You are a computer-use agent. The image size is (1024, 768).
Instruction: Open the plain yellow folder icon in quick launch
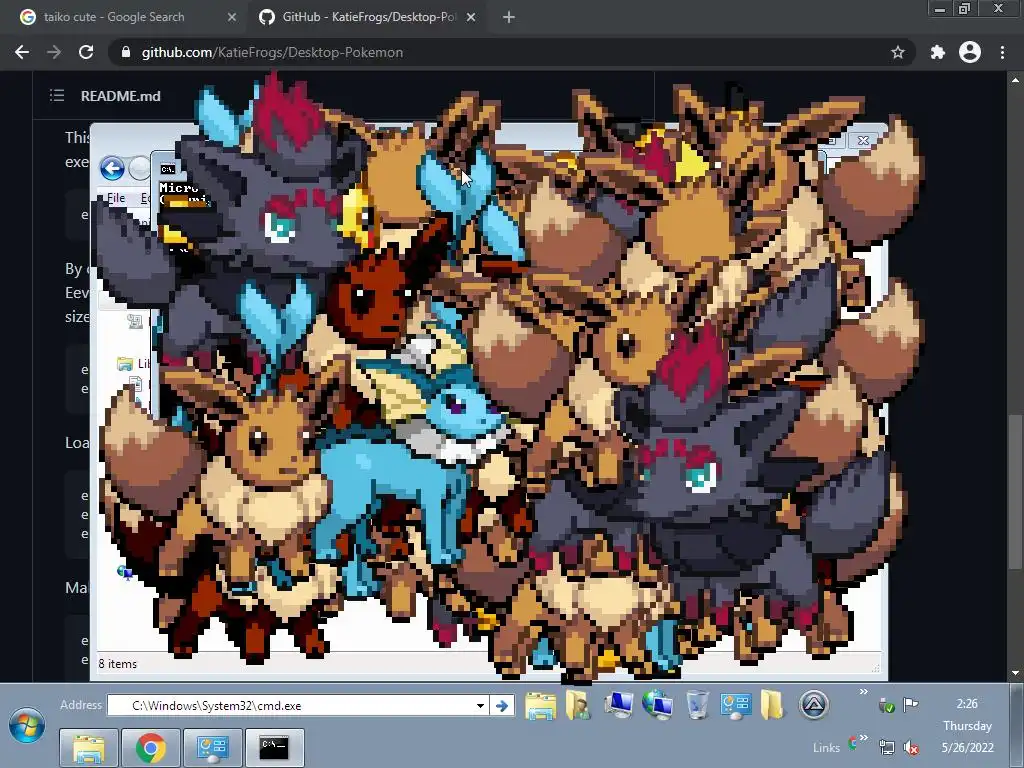(x=771, y=705)
